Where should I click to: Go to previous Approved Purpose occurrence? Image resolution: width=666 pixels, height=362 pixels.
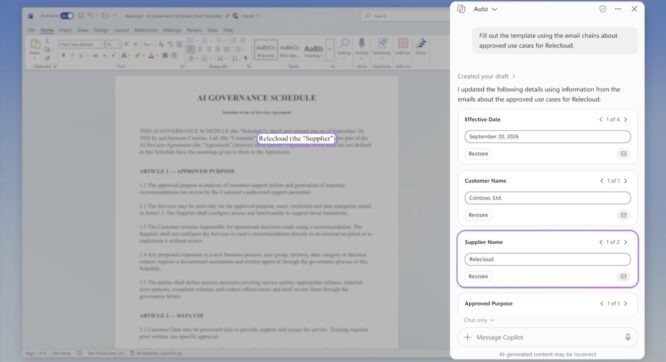(x=601, y=303)
